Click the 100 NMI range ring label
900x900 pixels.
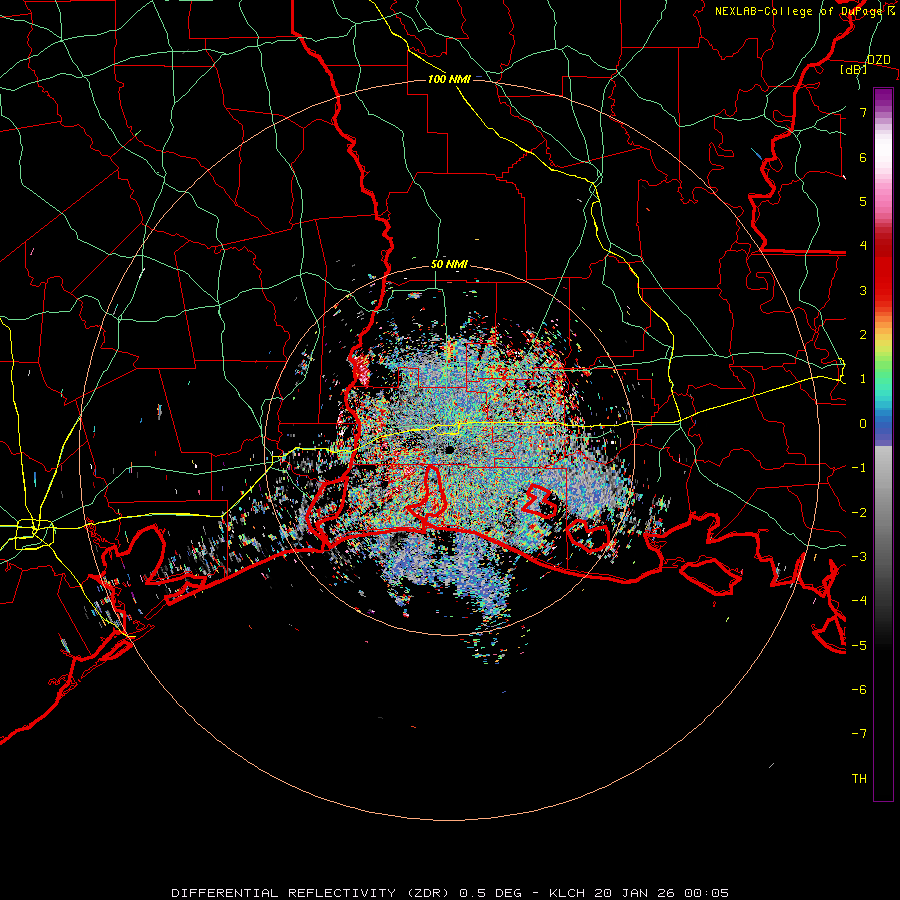tap(449, 79)
